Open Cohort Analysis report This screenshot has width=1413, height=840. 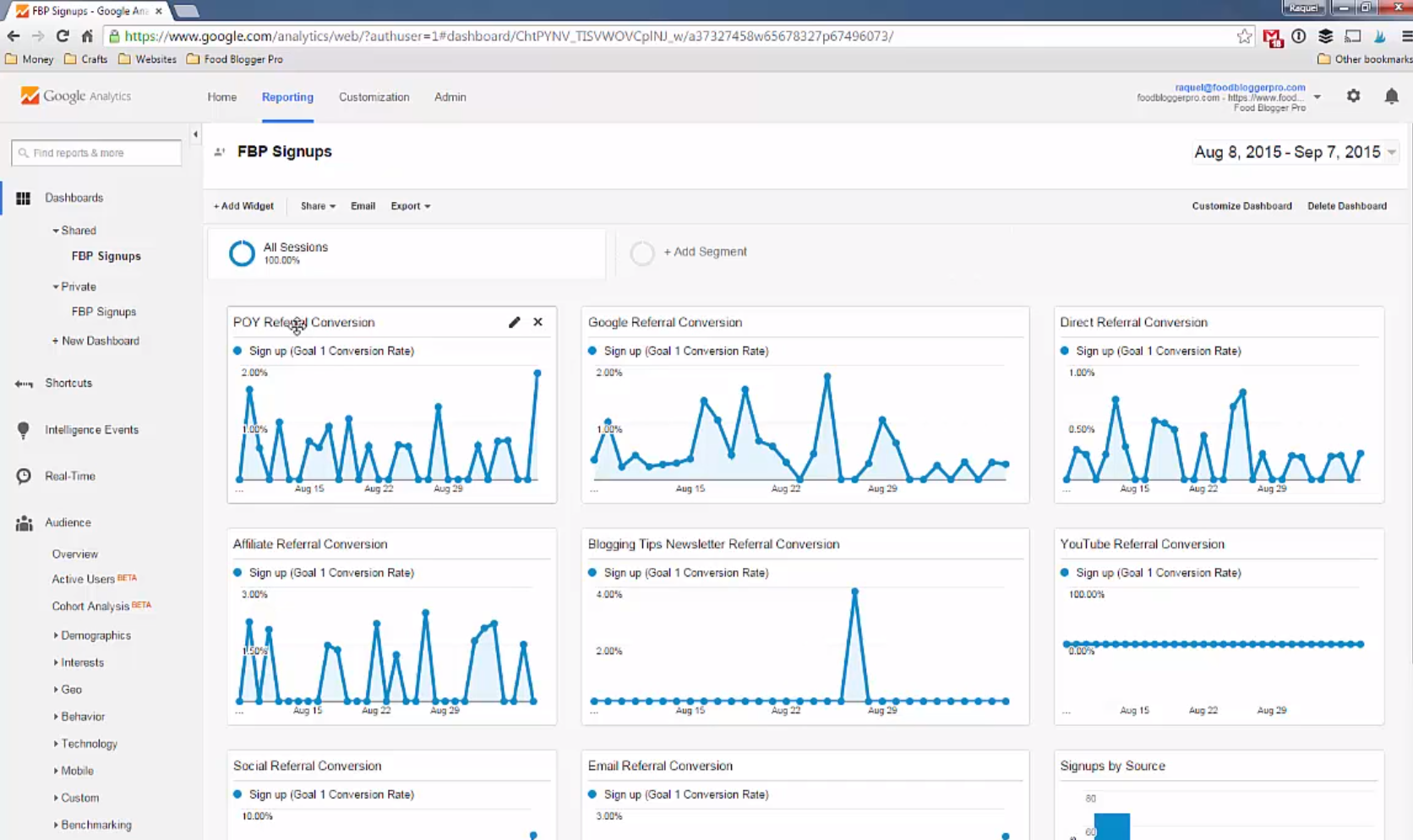(x=90, y=607)
